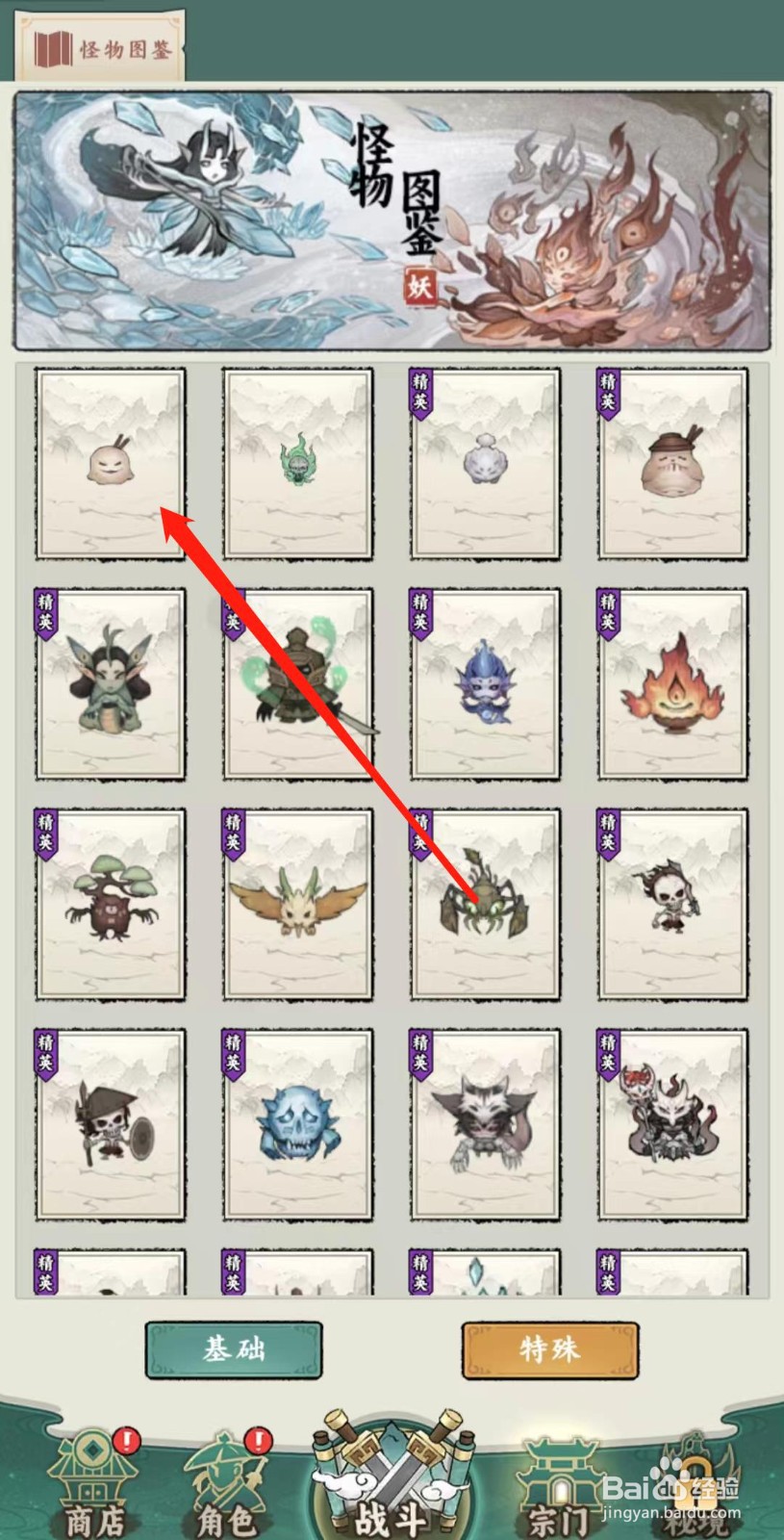Select the smiling blob monster card
The height and width of the screenshot is (1540, 784).
click(x=111, y=464)
